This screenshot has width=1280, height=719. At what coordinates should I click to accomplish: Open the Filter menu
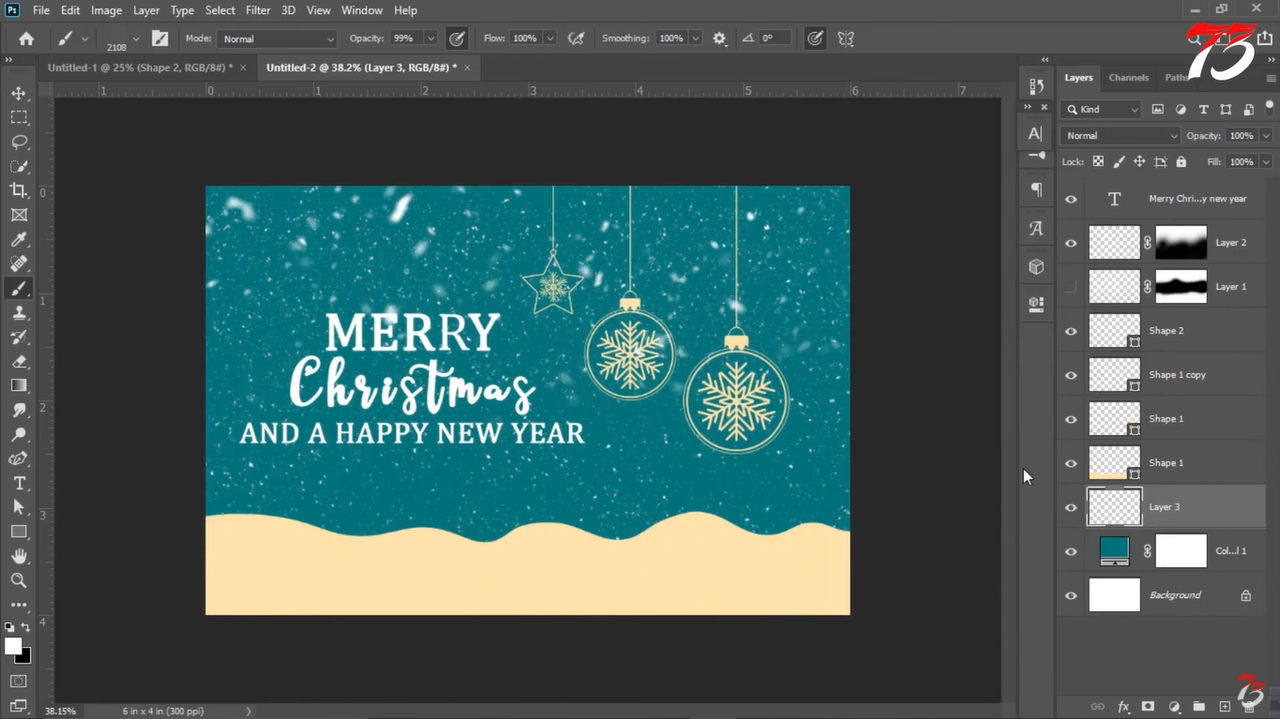pyautogui.click(x=258, y=10)
